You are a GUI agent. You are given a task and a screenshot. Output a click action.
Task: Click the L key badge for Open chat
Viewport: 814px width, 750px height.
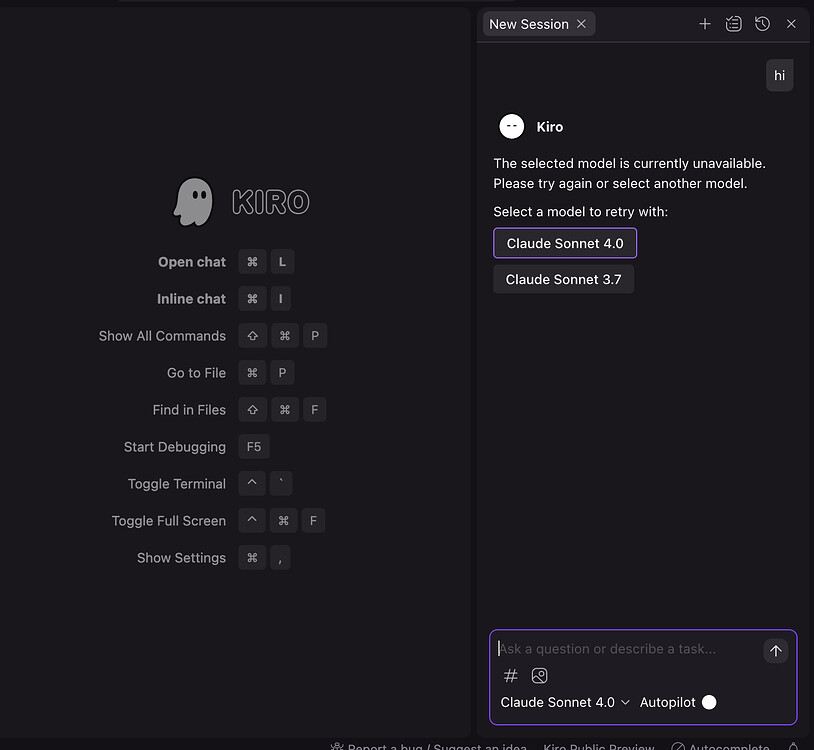(282, 262)
